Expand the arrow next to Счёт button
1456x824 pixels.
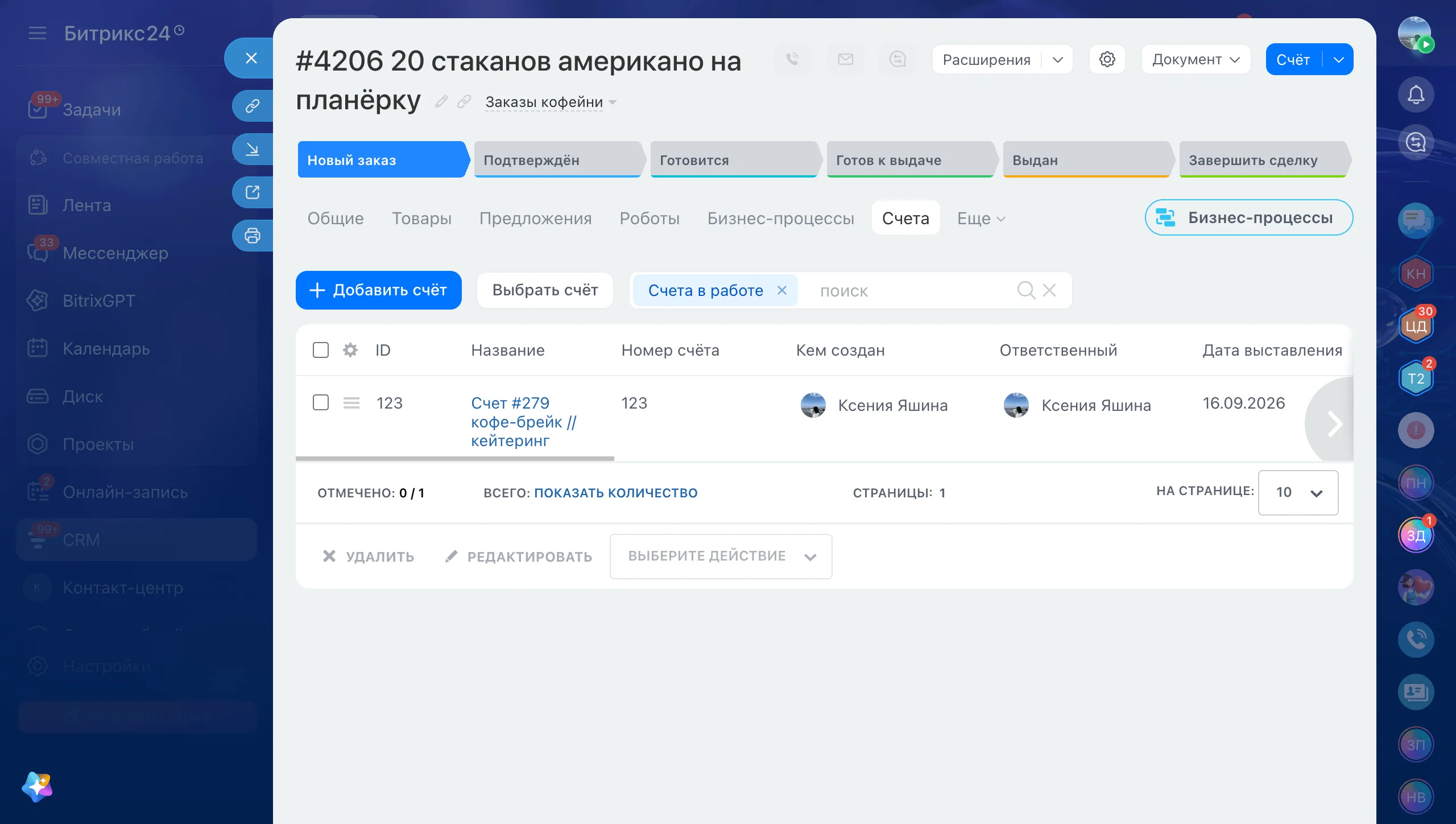[x=1338, y=59]
